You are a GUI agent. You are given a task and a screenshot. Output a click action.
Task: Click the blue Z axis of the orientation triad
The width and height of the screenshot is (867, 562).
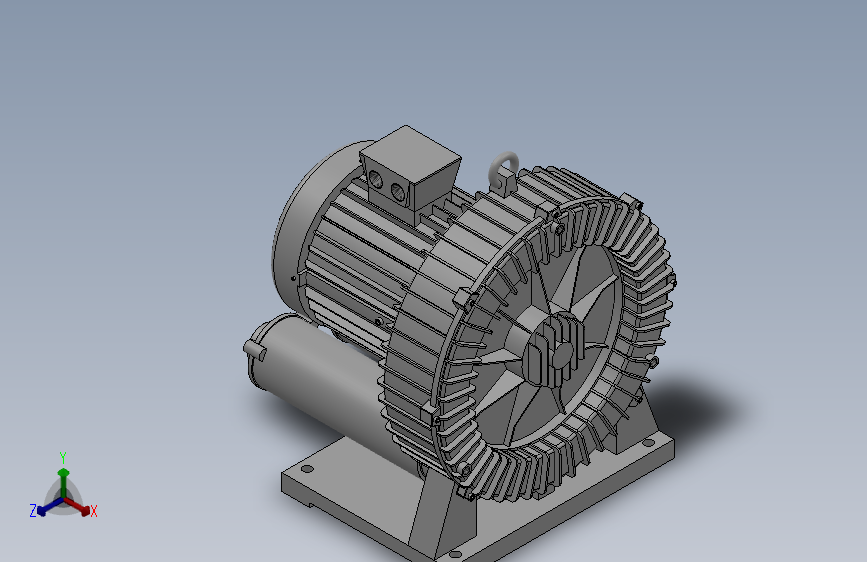point(49,507)
